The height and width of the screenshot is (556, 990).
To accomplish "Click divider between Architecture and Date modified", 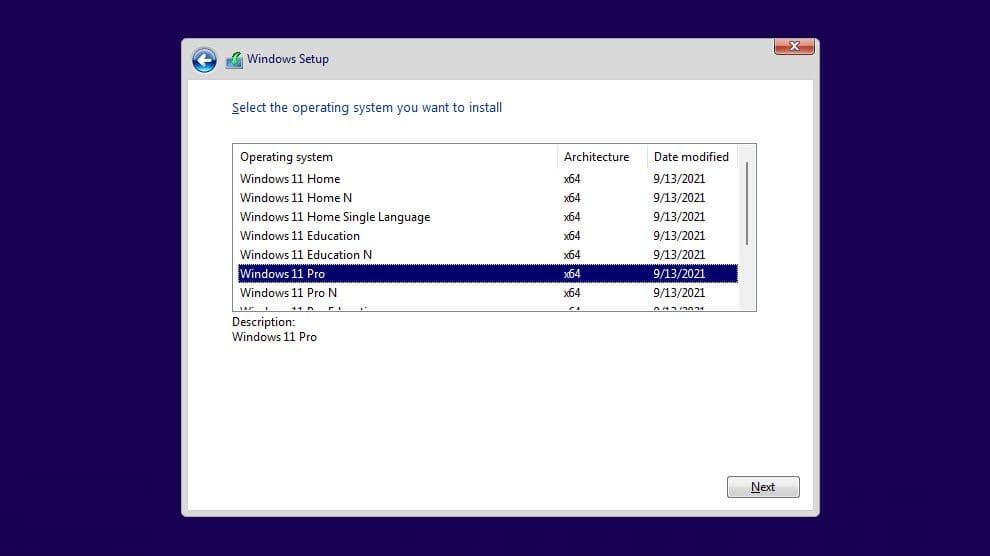I will [648, 157].
